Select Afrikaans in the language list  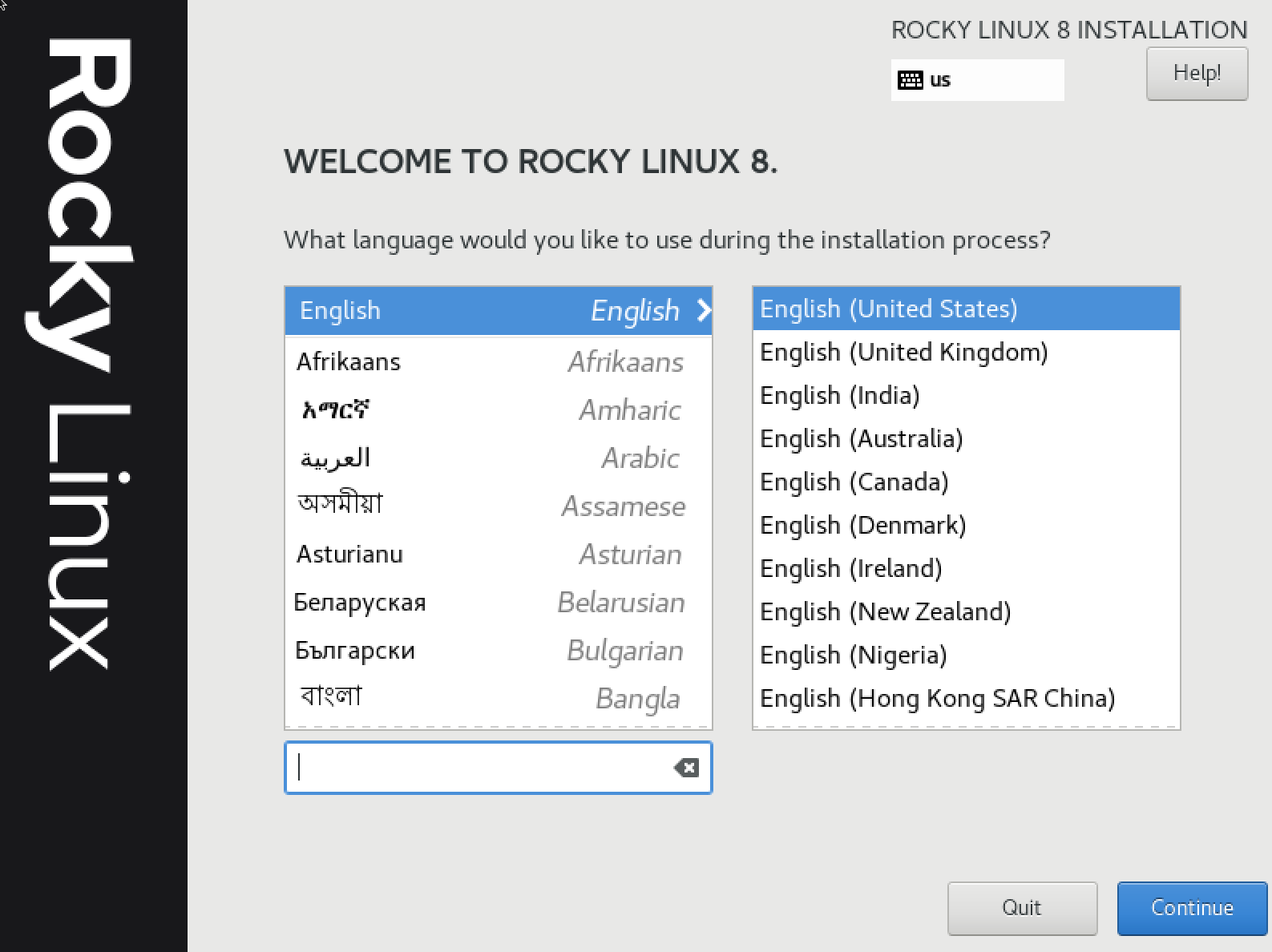[x=499, y=361]
